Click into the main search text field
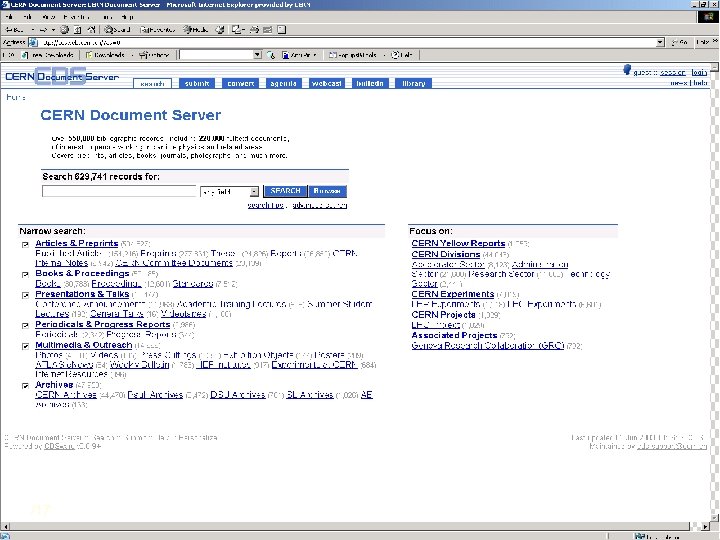Image resolution: width=720 pixels, height=540 pixels. coord(119,191)
